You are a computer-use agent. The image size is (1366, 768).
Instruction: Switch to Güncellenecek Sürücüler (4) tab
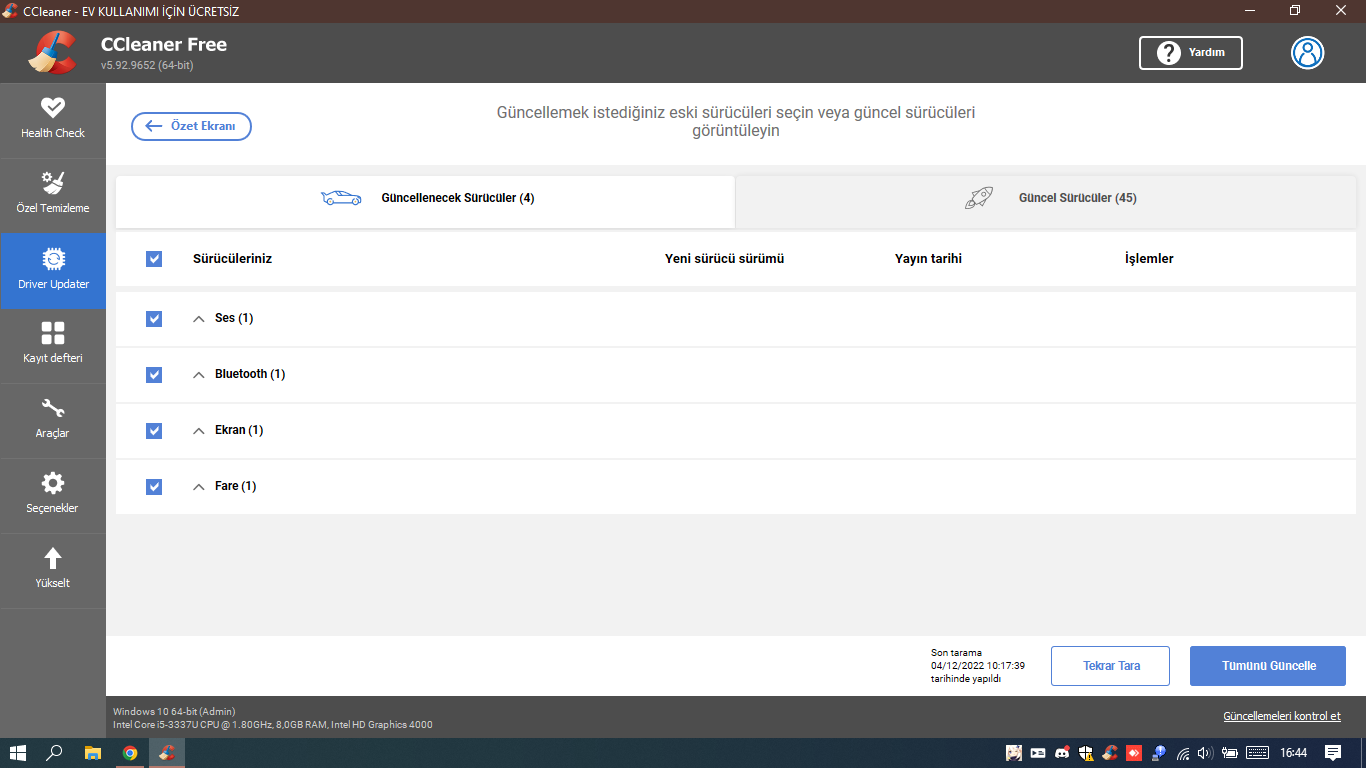click(426, 201)
